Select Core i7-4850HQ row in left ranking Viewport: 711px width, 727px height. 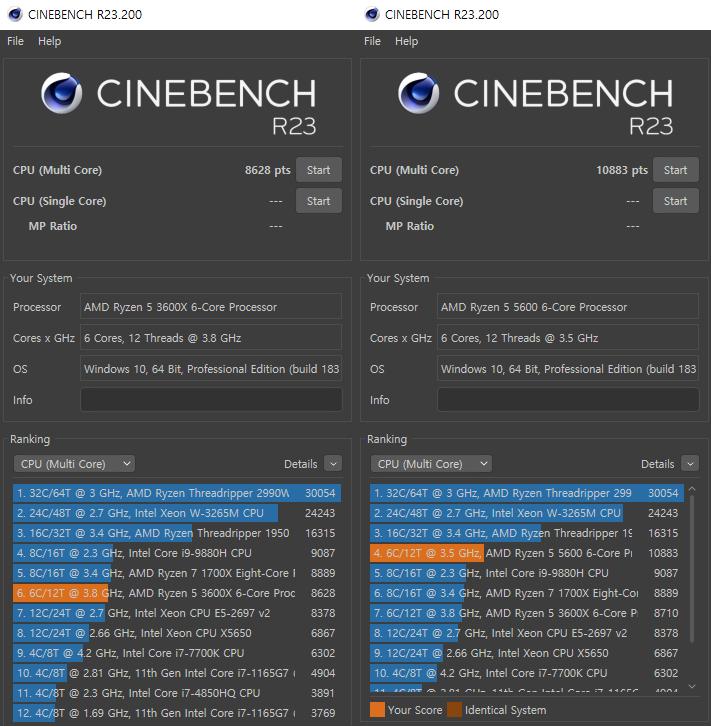point(177,692)
